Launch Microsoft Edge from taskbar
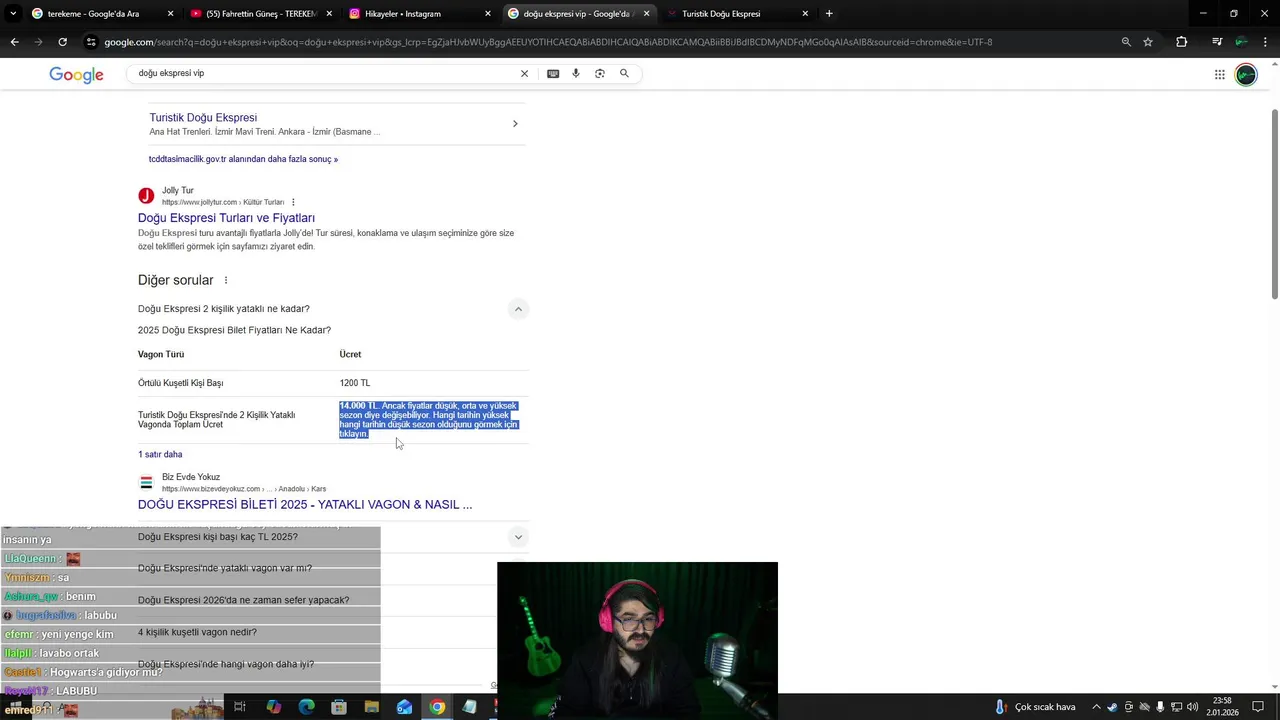The height and width of the screenshot is (720, 1280). 306,707
